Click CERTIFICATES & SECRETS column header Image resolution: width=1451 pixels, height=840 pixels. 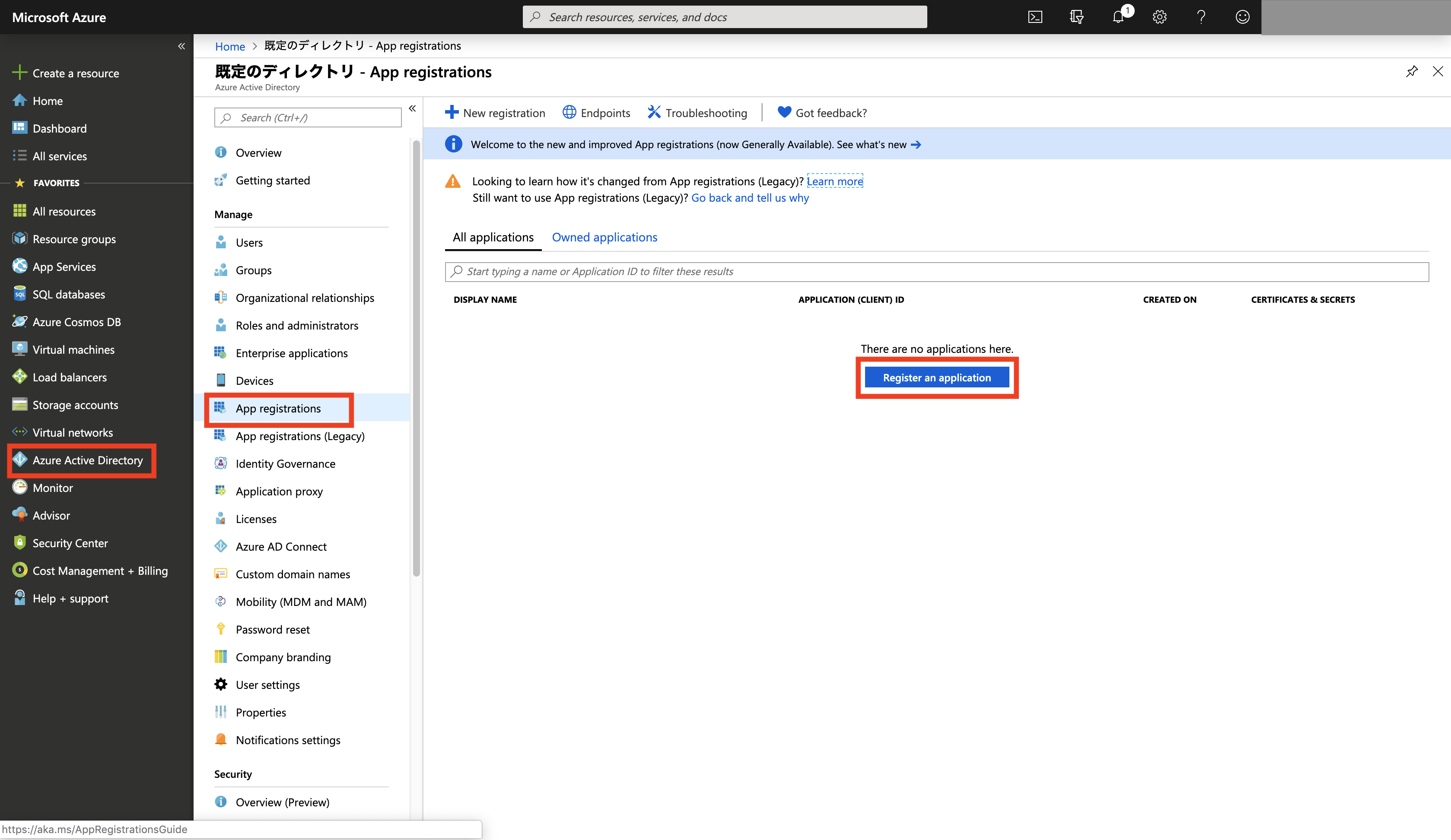1302,299
